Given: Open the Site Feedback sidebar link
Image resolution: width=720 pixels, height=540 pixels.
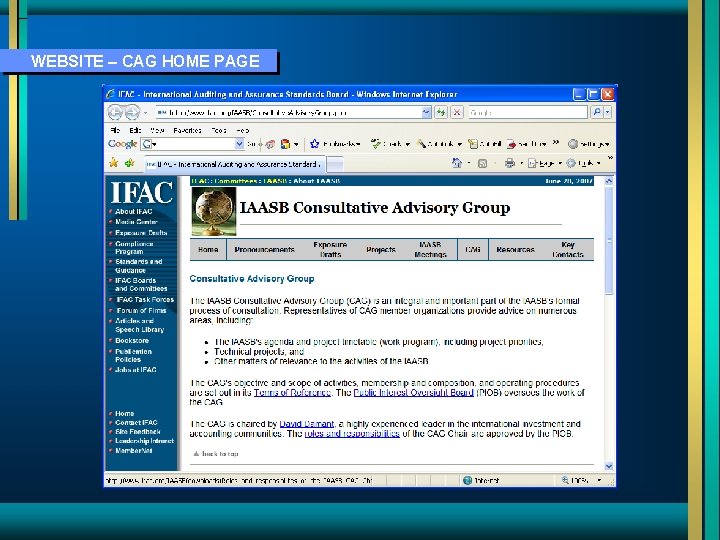Looking at the screenshot, I should pos(138,432).
